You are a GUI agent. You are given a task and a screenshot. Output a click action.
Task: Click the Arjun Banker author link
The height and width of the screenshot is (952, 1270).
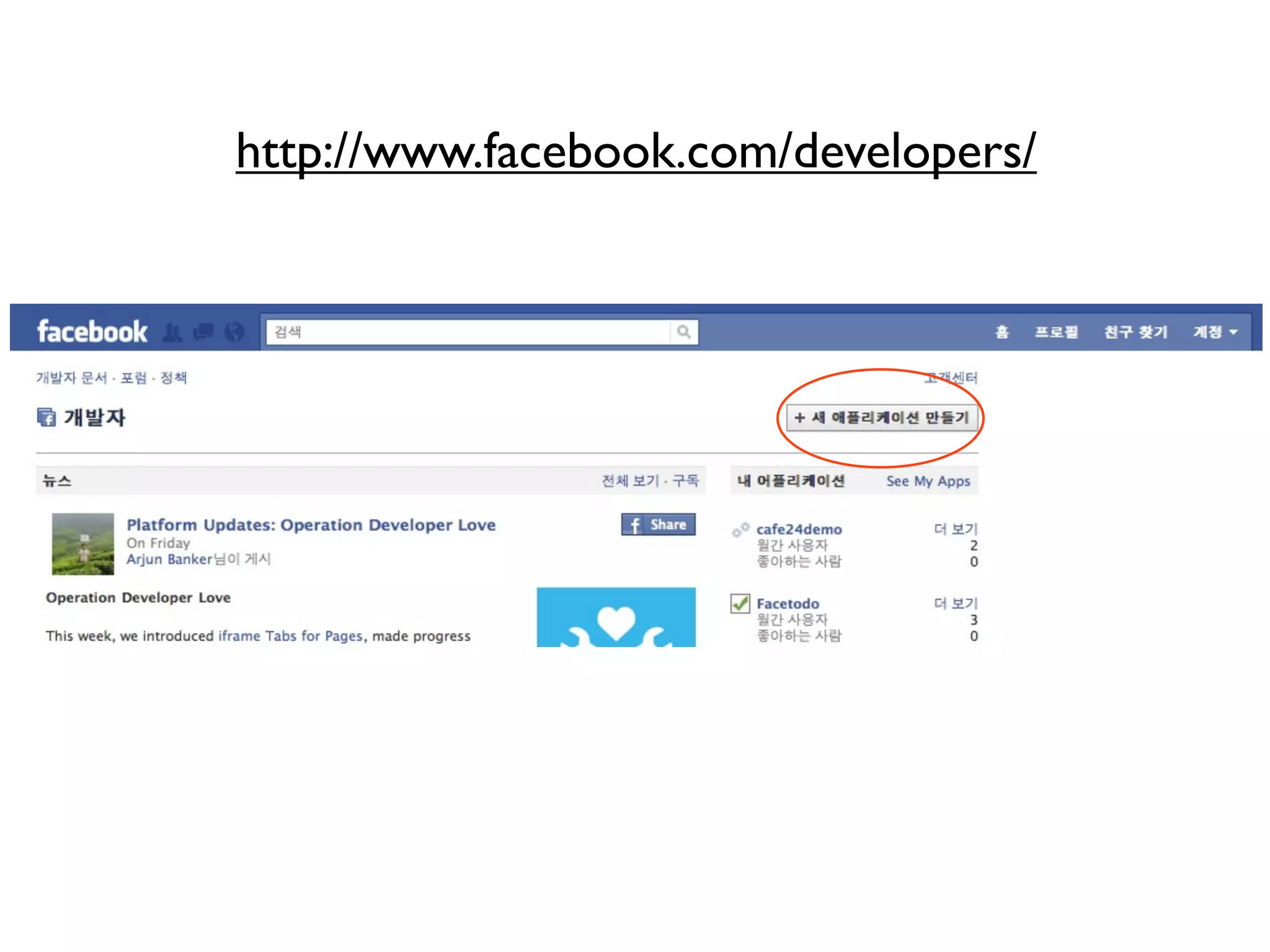click(x=169, y=559)
